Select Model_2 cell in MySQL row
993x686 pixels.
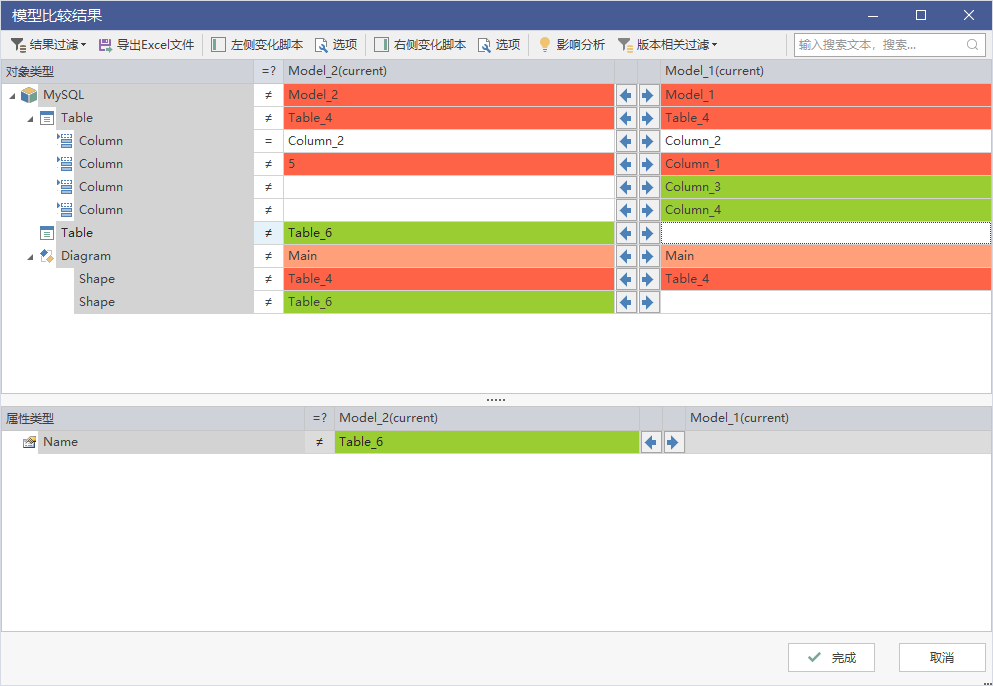[449, 95]
